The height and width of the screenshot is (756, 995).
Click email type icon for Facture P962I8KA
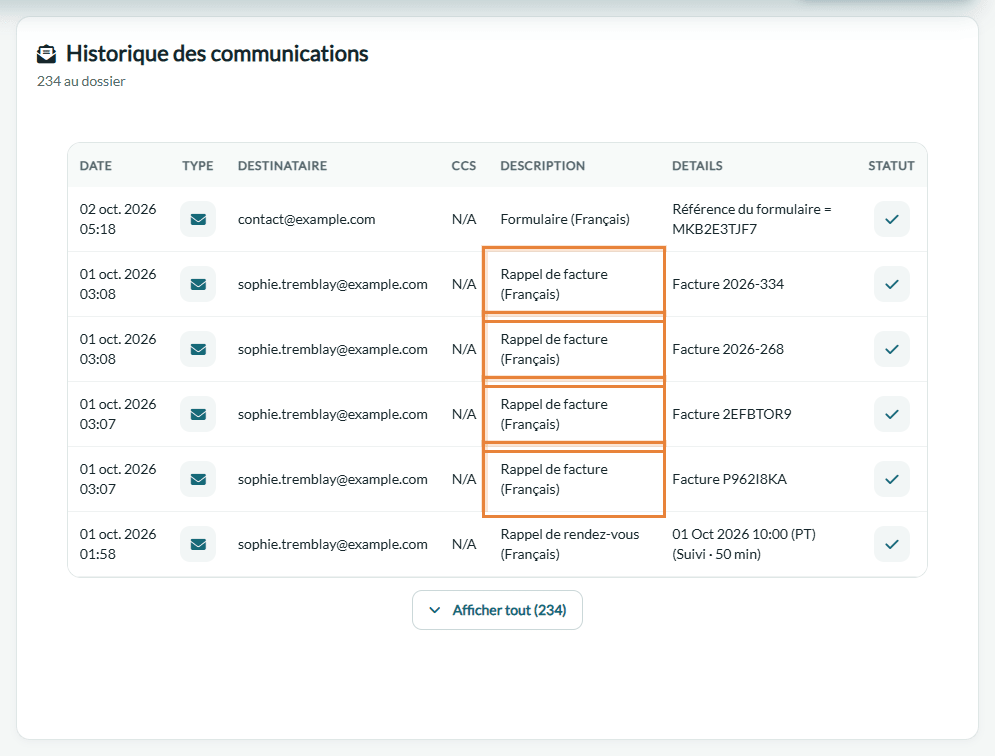[198, 479]
